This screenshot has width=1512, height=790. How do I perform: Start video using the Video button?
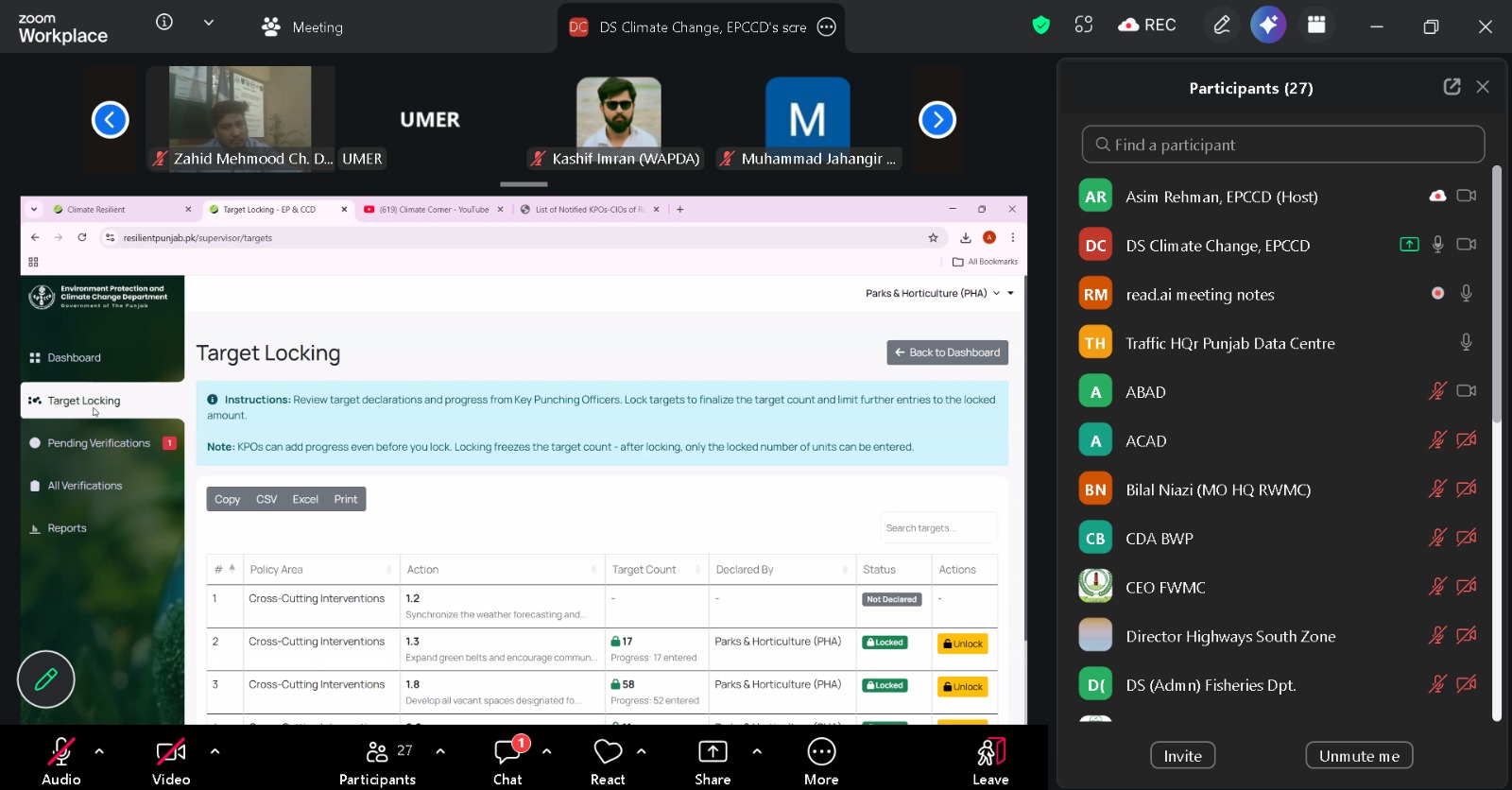click(171, 752)
